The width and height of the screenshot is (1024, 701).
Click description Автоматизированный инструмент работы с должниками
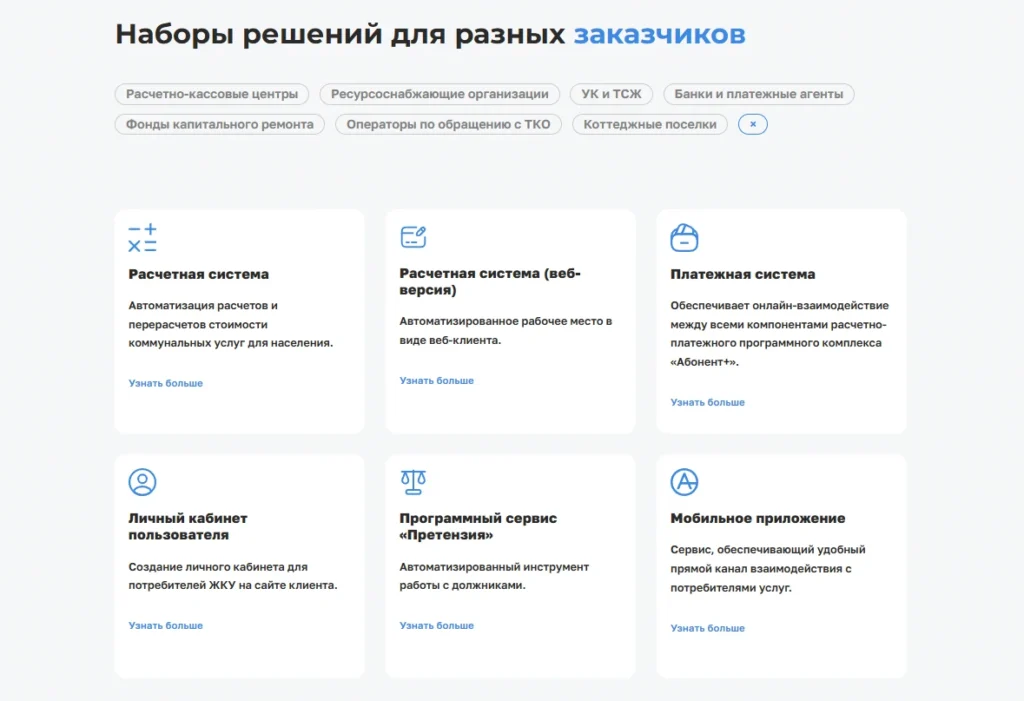pos(494,576)
